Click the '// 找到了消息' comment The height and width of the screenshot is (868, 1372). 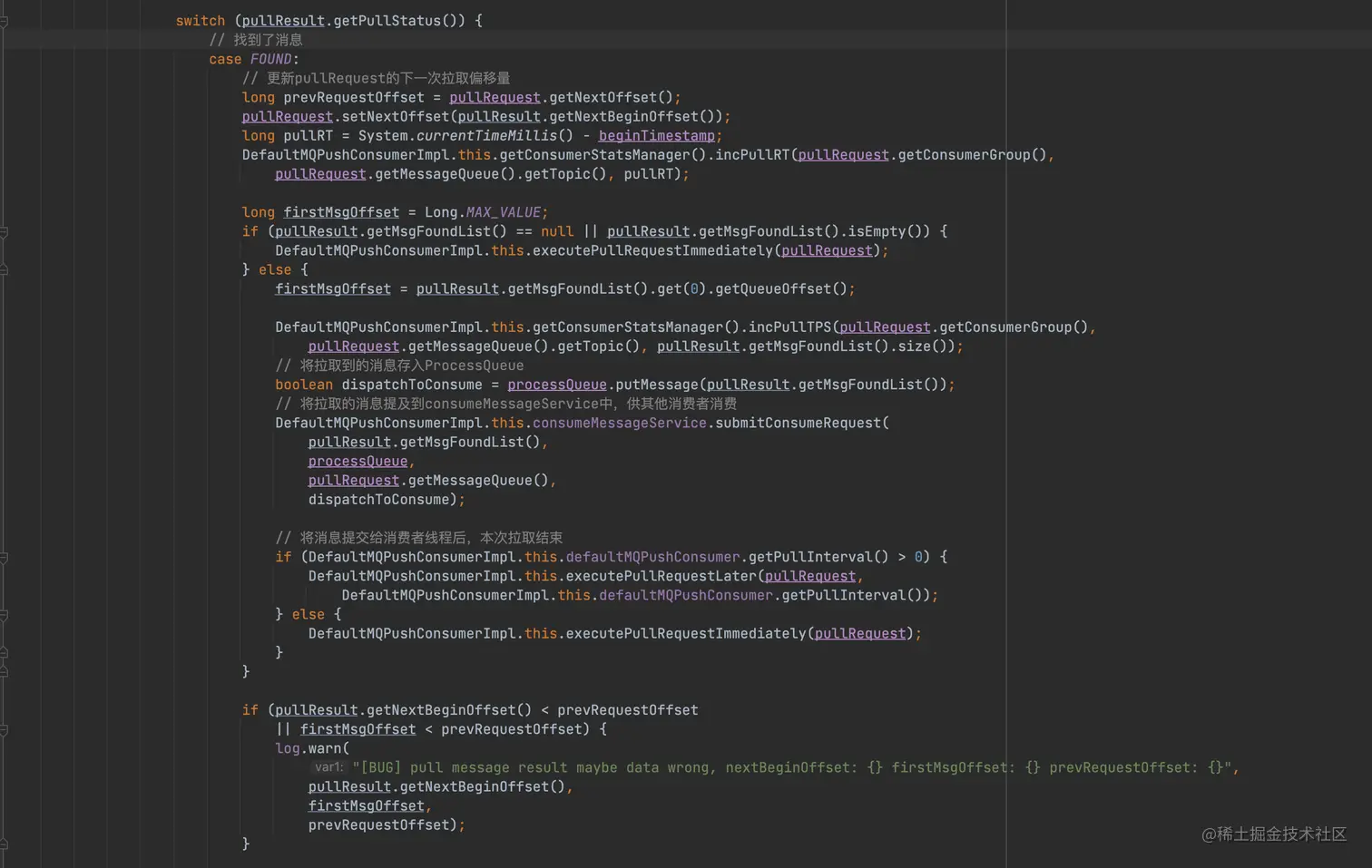click(x=256, y=40)
